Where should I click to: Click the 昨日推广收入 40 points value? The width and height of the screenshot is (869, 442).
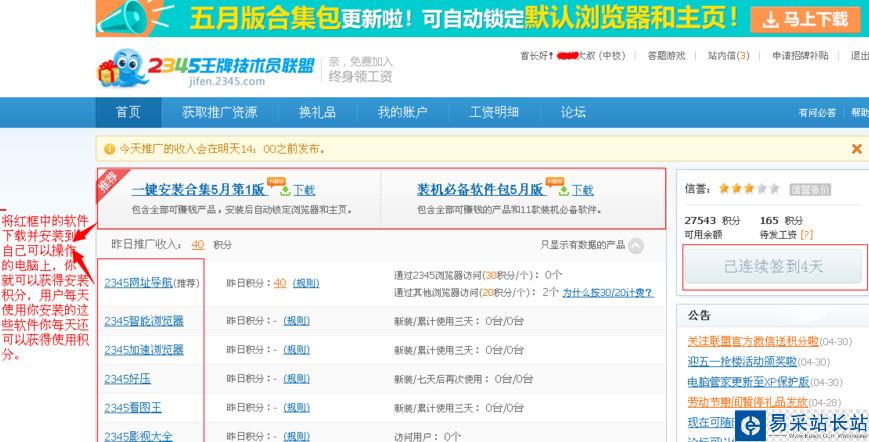tap(198, 245)
